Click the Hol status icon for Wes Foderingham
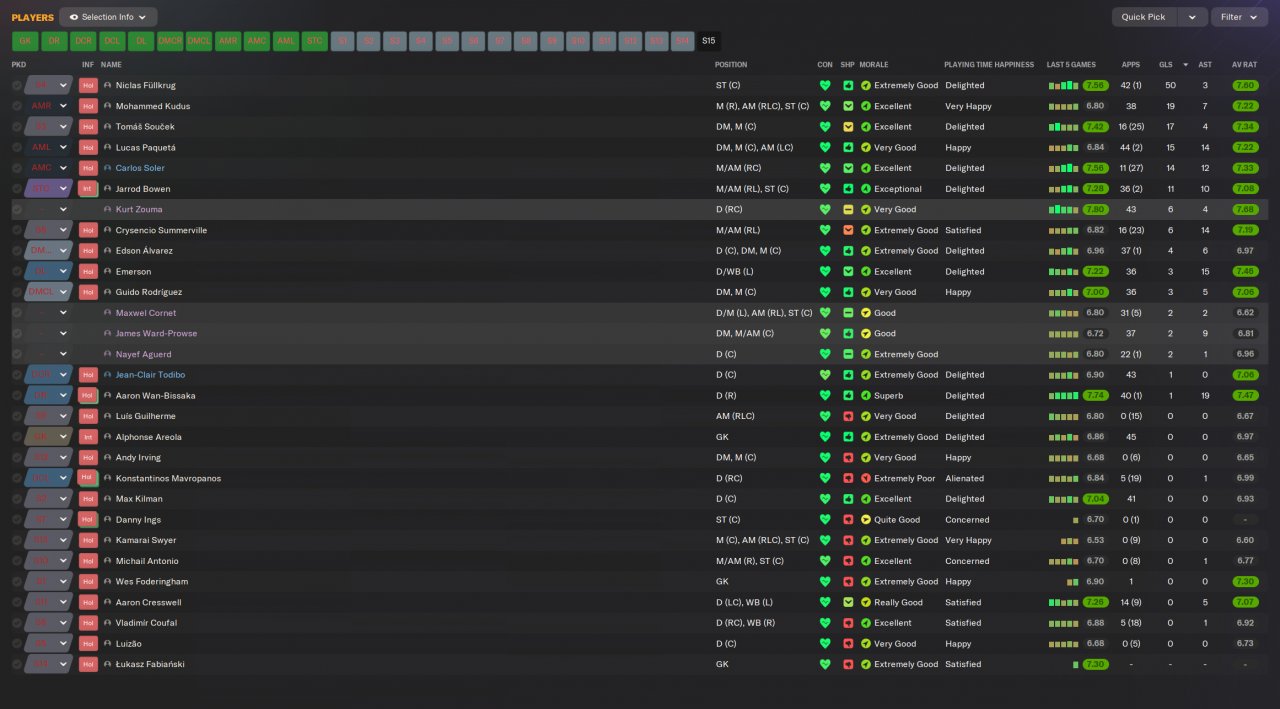This screenshot has height=709, width=1280. click(88, 581)
